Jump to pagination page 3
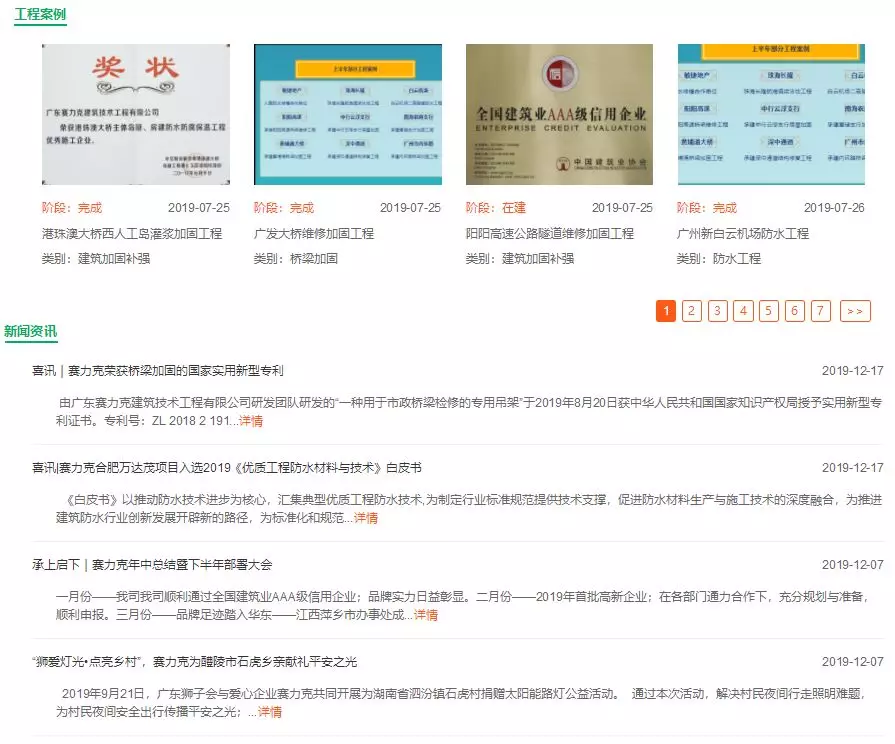Image resolution: width=895 pixels, height=744 pixels. pyautogui.click(x=718, y=311)
